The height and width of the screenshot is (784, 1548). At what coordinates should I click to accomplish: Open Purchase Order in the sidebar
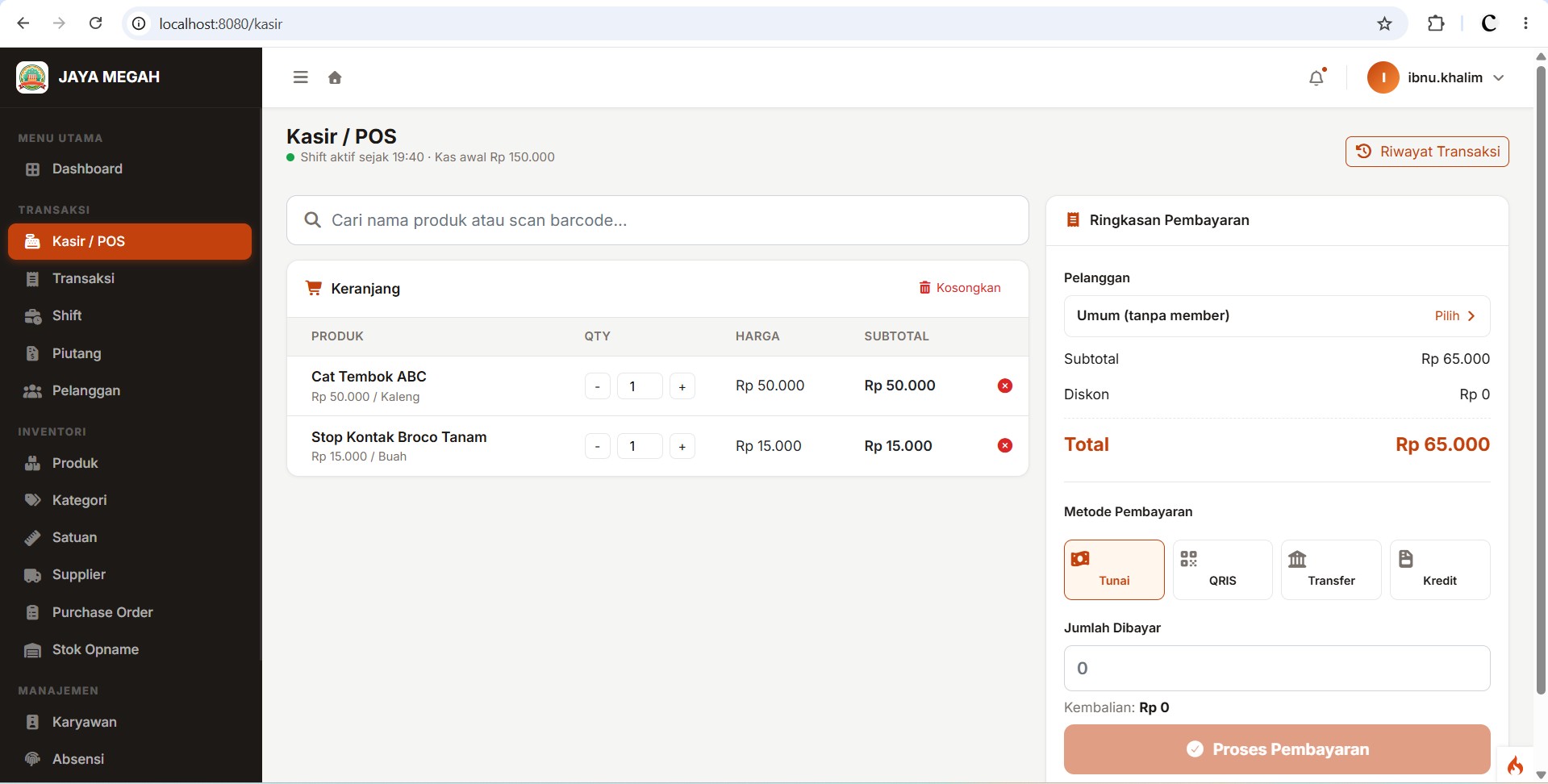click(130, 612)
